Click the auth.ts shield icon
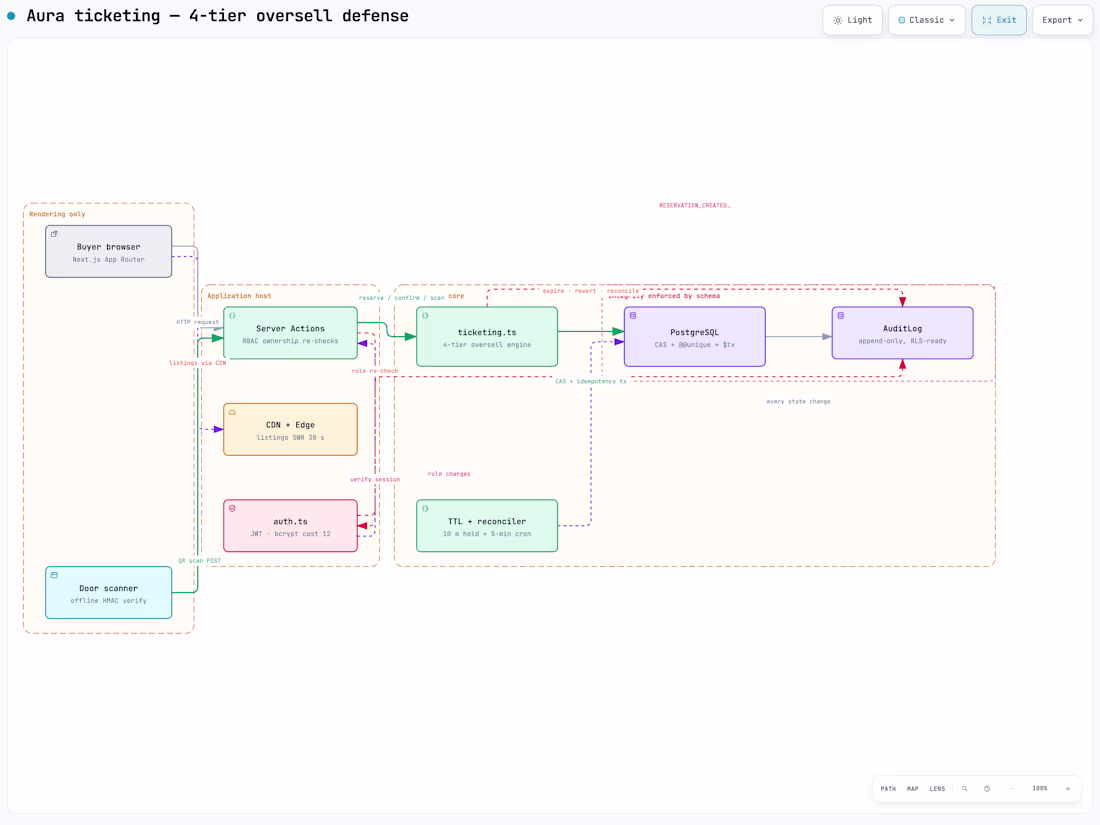Screen dimensions: 1100x825 coord(232,509)
